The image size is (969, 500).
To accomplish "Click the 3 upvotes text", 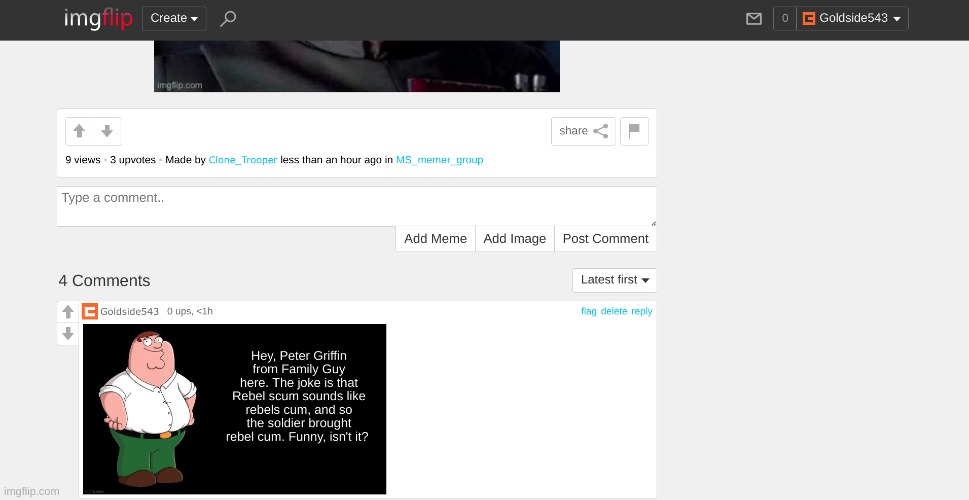I will [x=133, y=160].
